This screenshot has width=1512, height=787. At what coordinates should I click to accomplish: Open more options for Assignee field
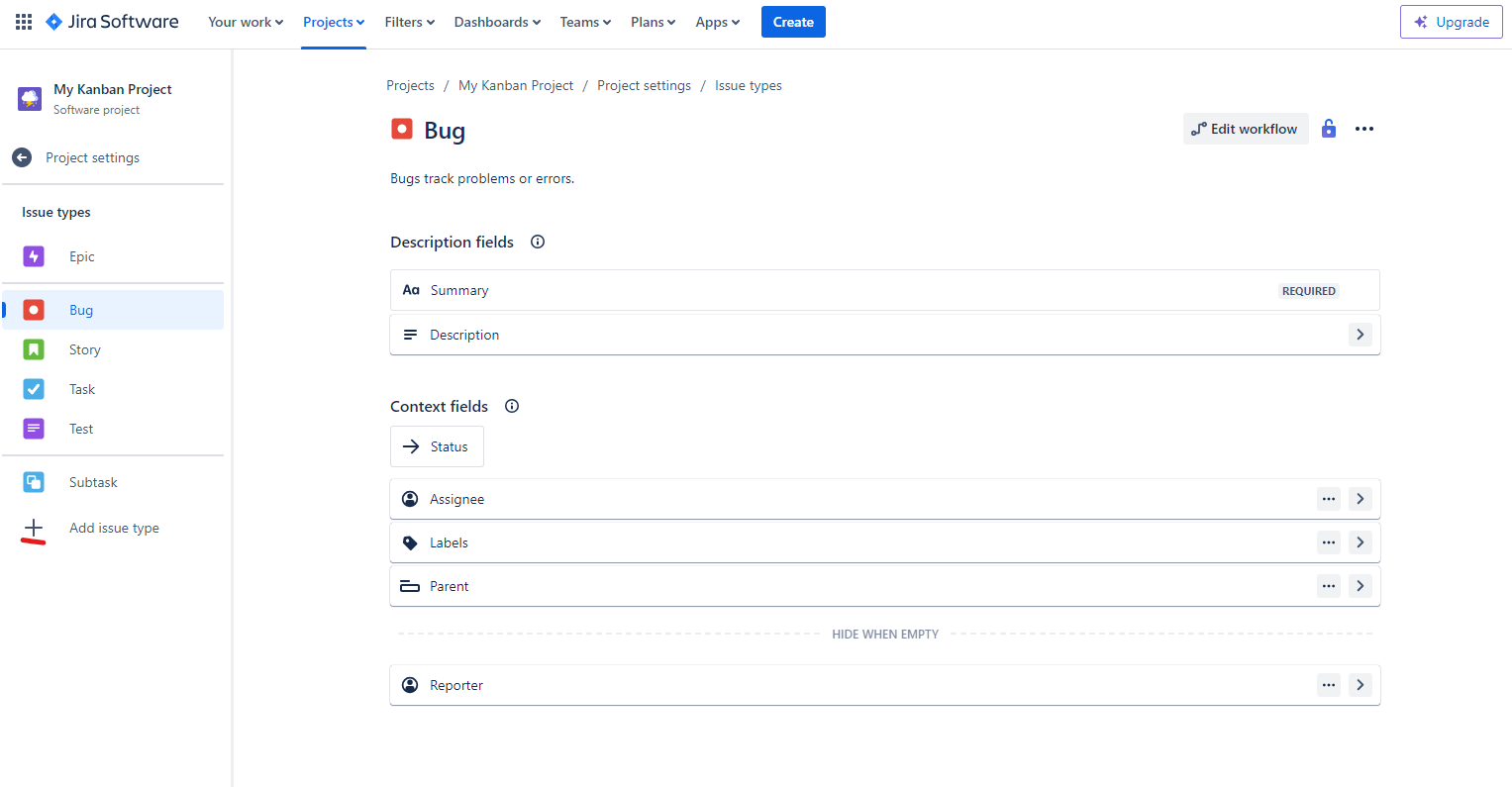tap(1329, 499)
